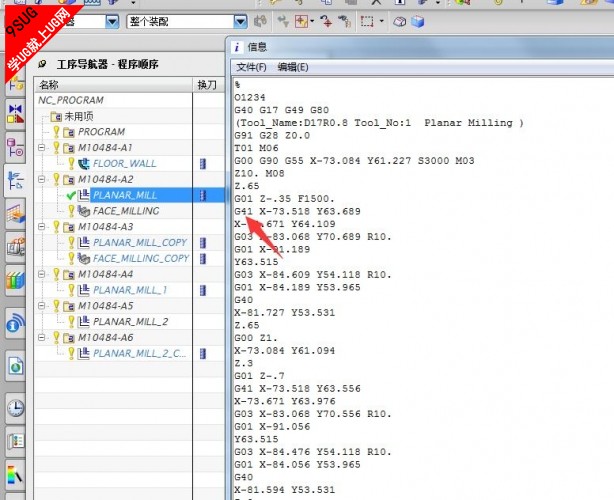Image resolution: width=614 pixels, height=500 pixels.
Task: Click the 名称 column header
Action: (114, 85)
